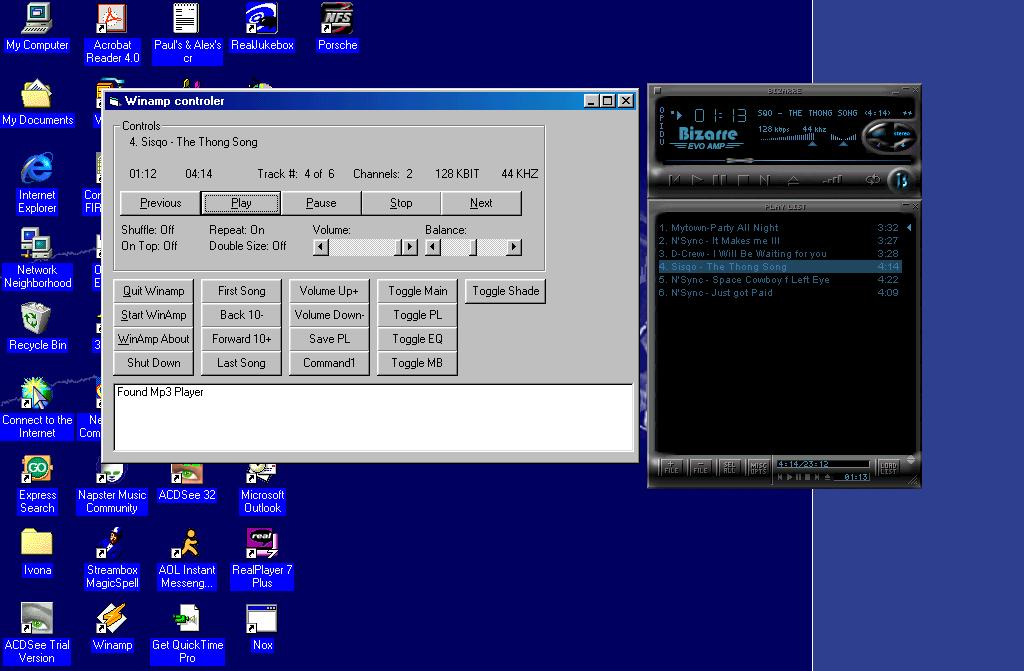Click the Toggle Main button

point(417,291)
